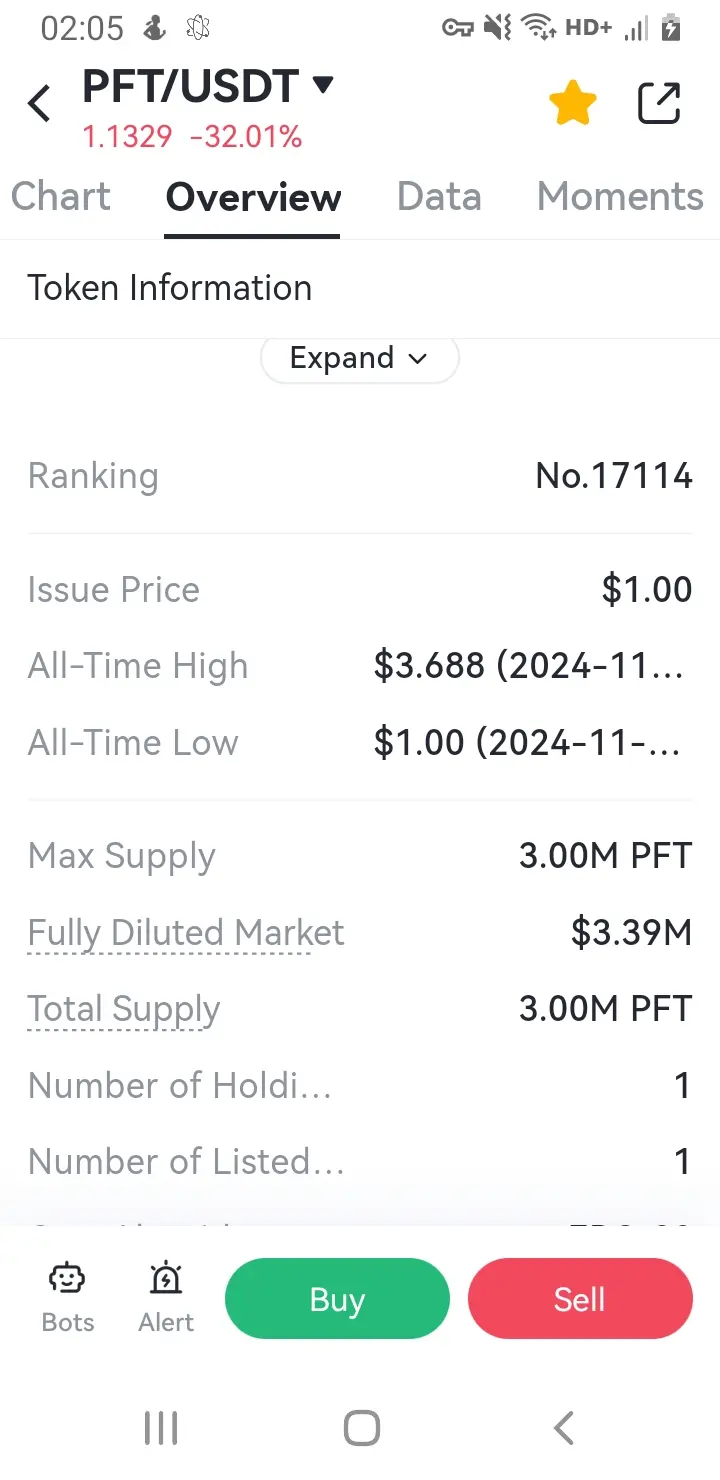This screenshot has width=720, height=1480.
Task: Tap the Android back navigation icon
Action: (x=564, y=1428)
